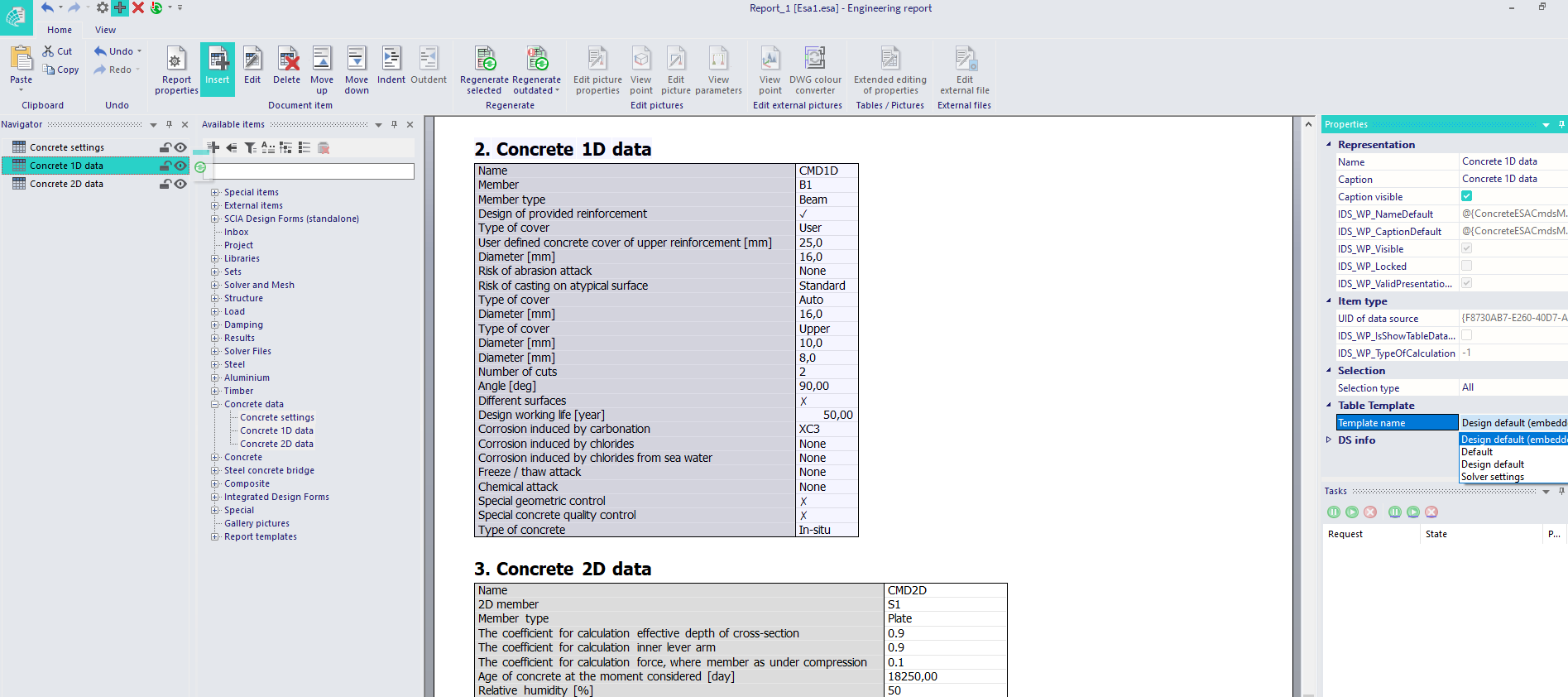Image resolution: width=1568 pixels, height=697 pixels.
Task: Click the Edit picture icon
Action: (x=676, y=60)
